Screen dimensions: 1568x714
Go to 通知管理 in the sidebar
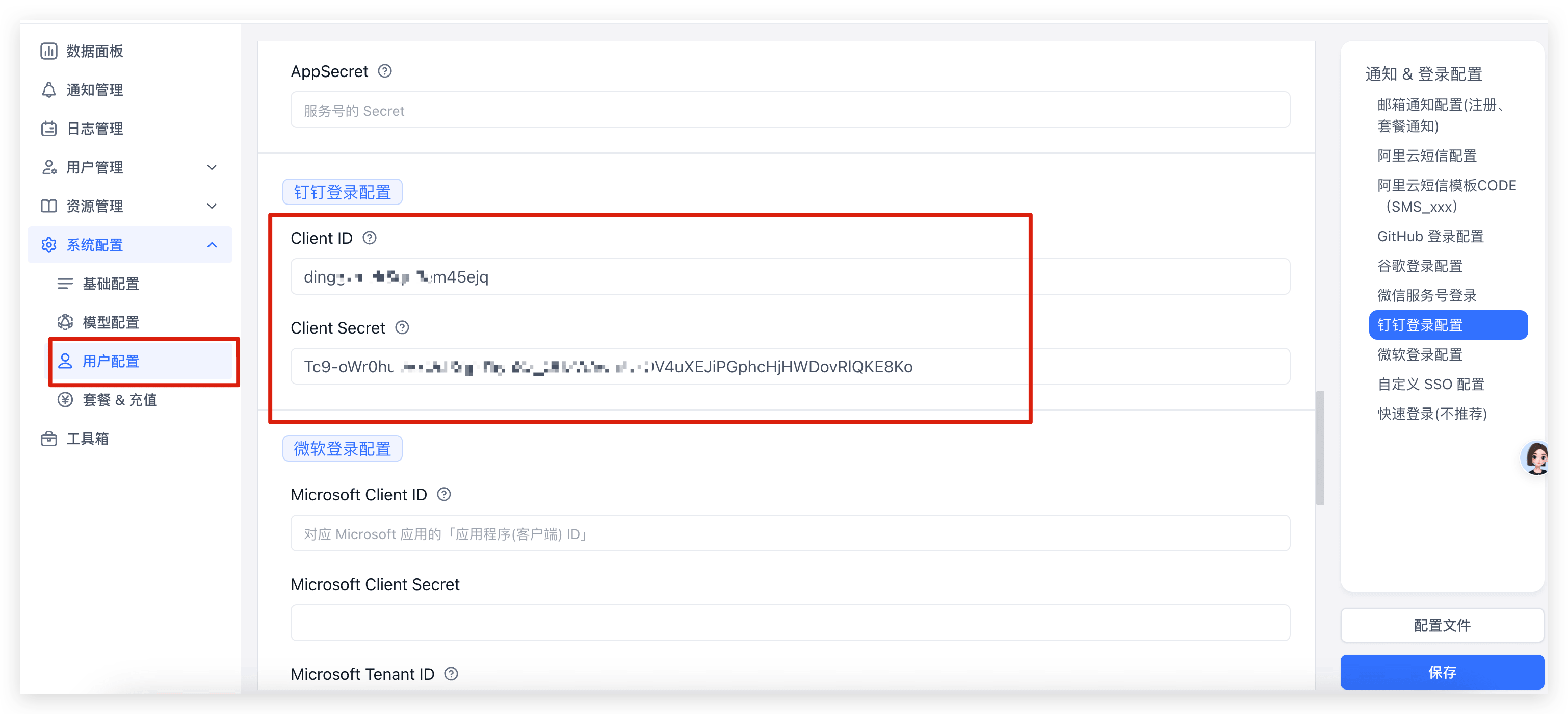(95, 90)
